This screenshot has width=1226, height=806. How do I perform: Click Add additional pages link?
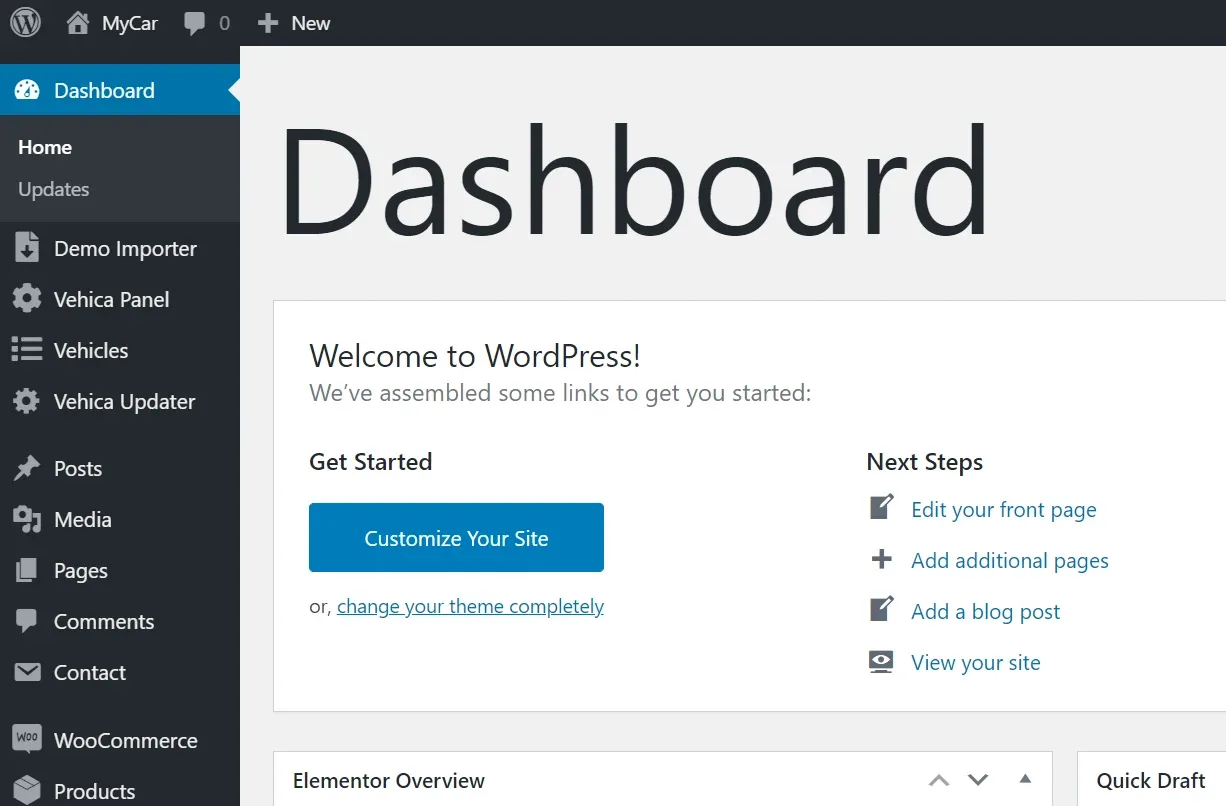click(1010, 561)
